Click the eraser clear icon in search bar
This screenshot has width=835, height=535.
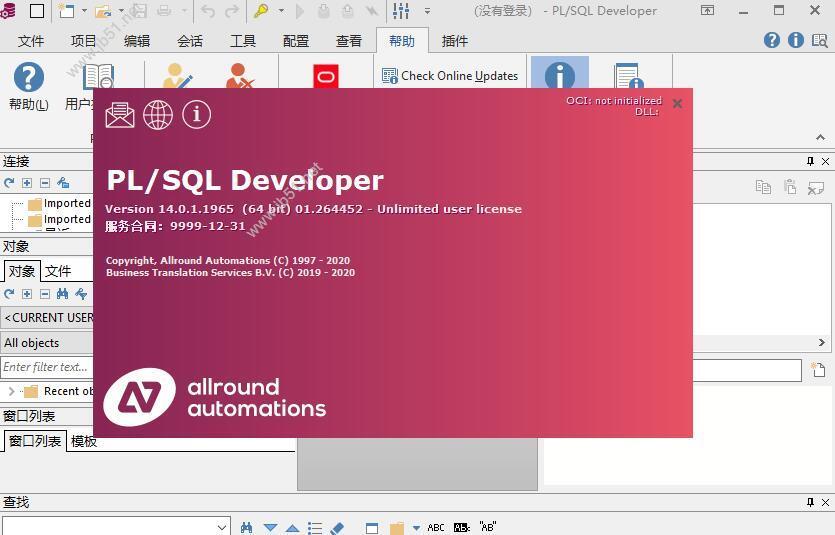(x=337, y=527)
